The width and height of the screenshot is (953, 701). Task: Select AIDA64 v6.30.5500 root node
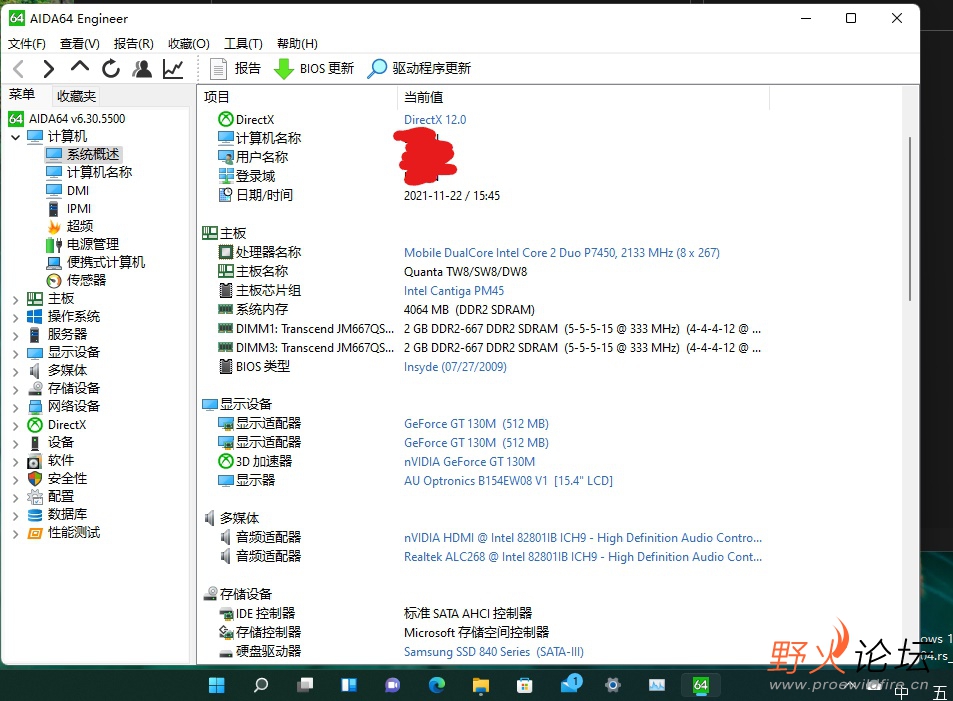tap(67, 119)
